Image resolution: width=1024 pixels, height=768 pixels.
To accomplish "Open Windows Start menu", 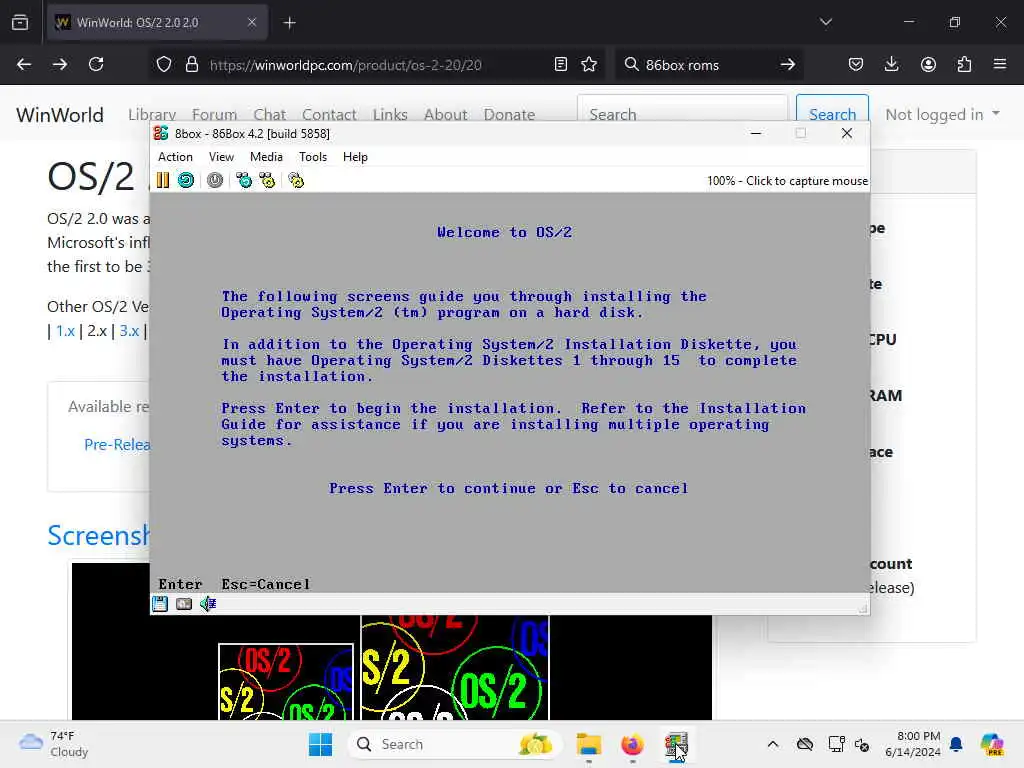I will click(321, 744).
